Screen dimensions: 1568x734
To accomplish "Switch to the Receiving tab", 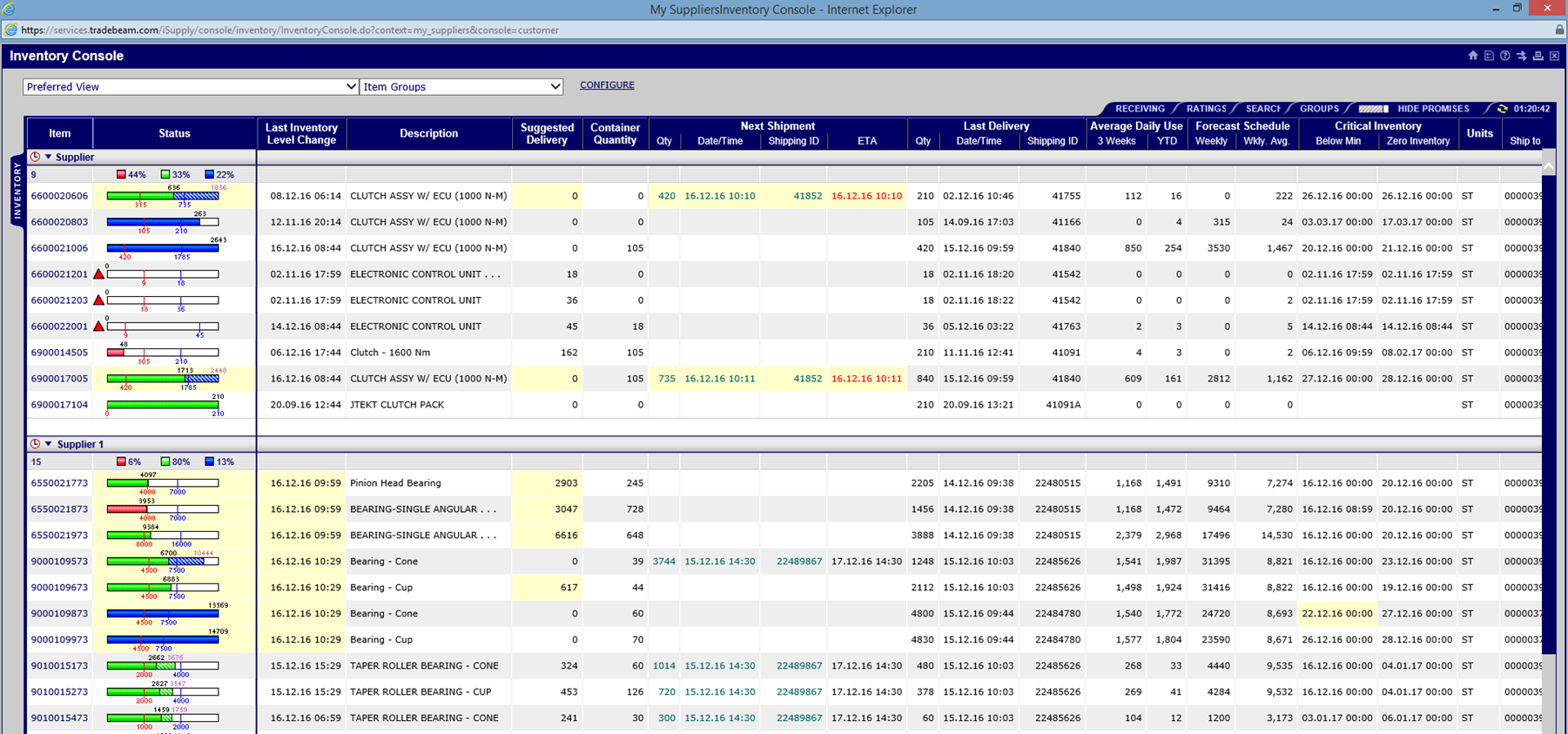I will click(x=1139, y=109).
